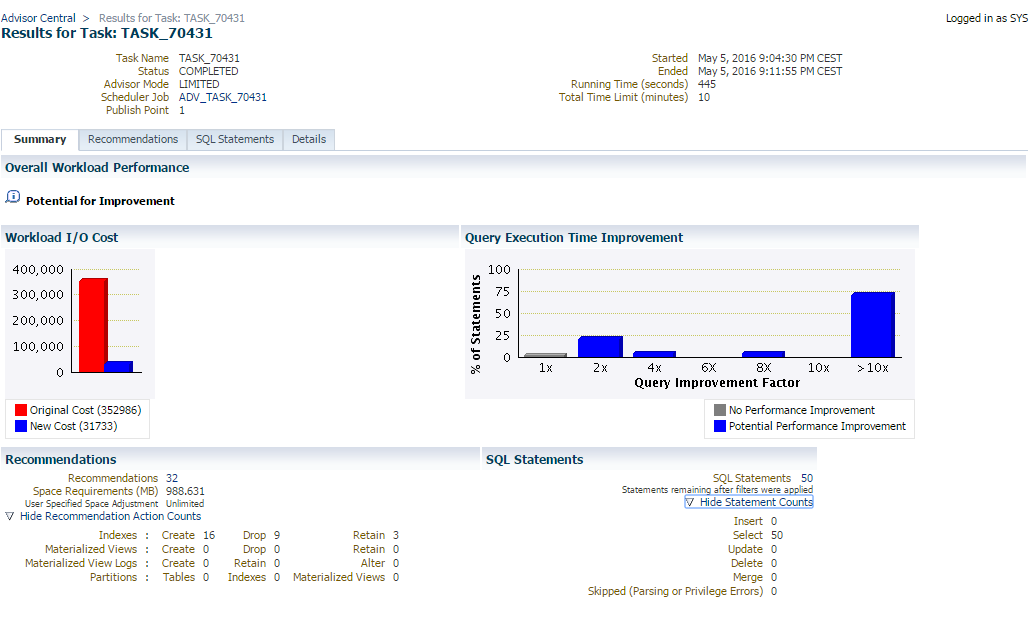The image size is (1033, 630).
Task: Click the Potential for Improvement info icon
Action: pyautogui.click(x=13, y=198)
